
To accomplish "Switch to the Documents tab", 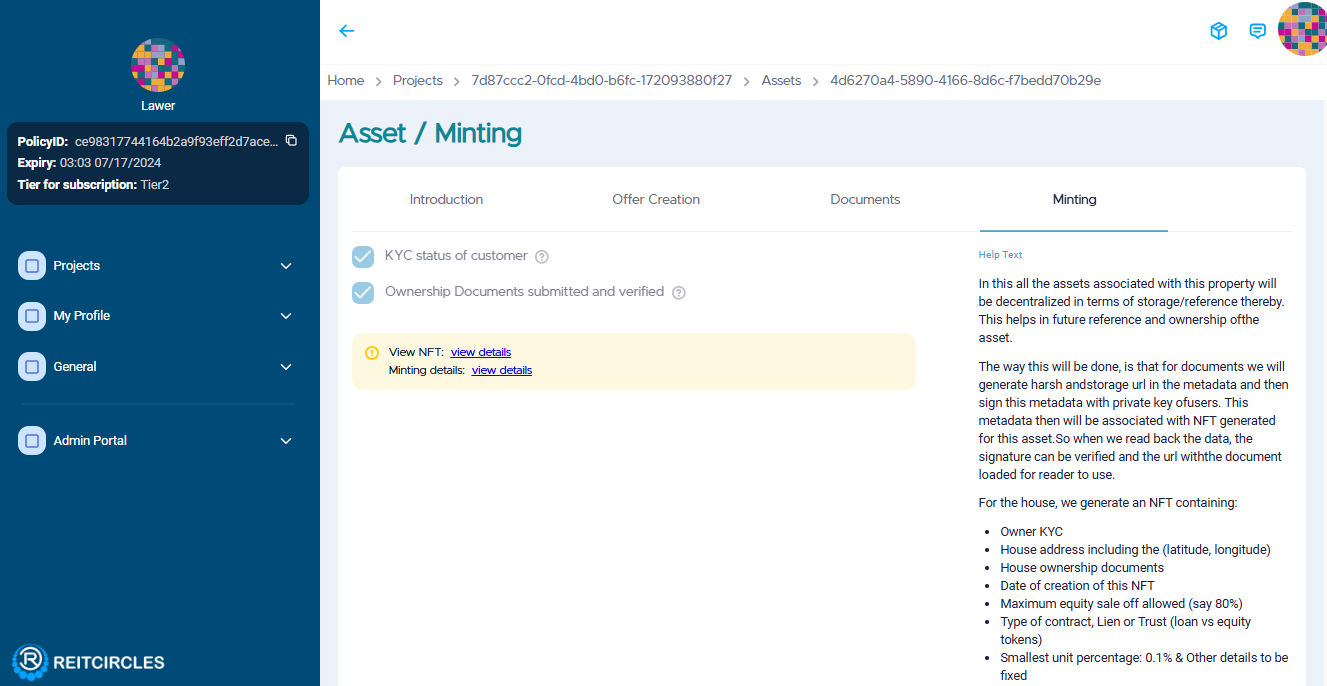I will [x=865, y=200].
